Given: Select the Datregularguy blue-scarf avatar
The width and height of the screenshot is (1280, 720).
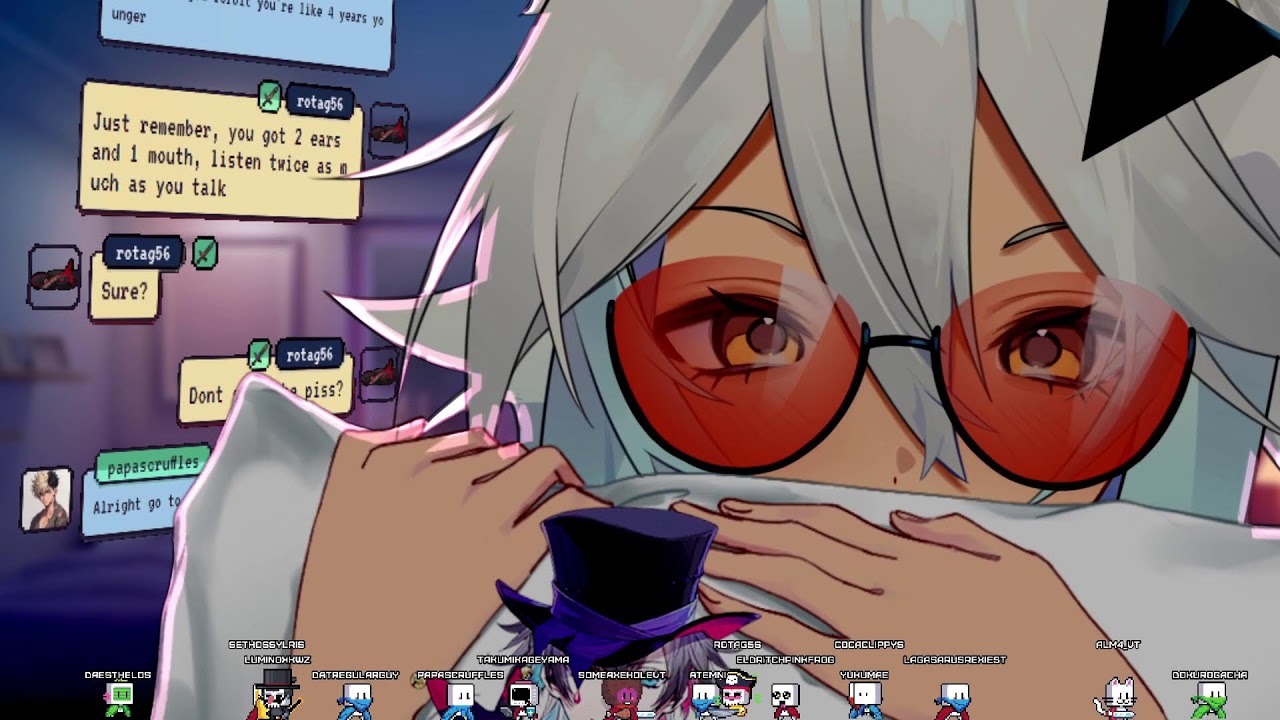Looking at the screenshot, I should click(355, 701).
